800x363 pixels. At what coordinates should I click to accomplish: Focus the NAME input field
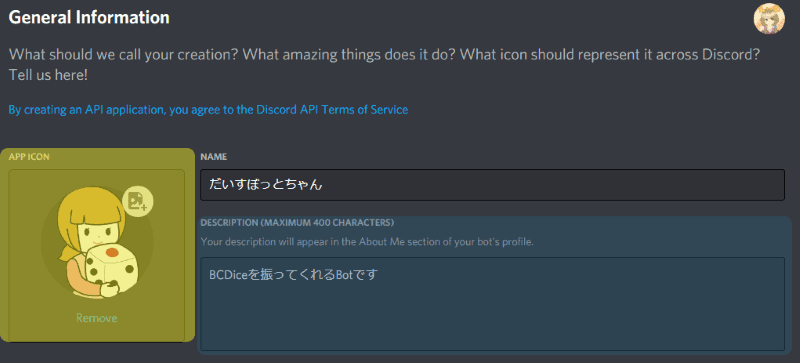click(492, 185)
